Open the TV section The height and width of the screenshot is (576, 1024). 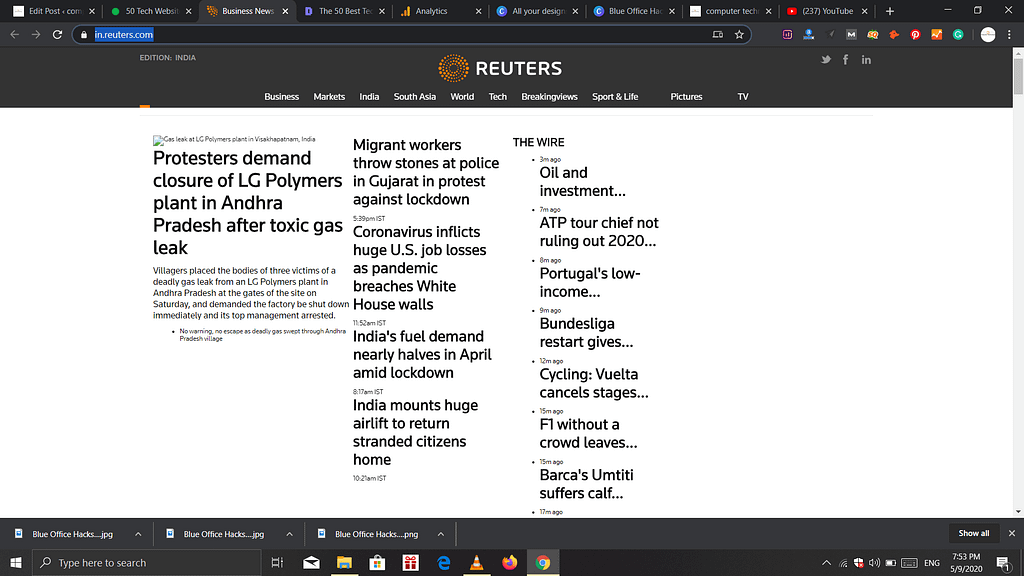tap(743, 97)
